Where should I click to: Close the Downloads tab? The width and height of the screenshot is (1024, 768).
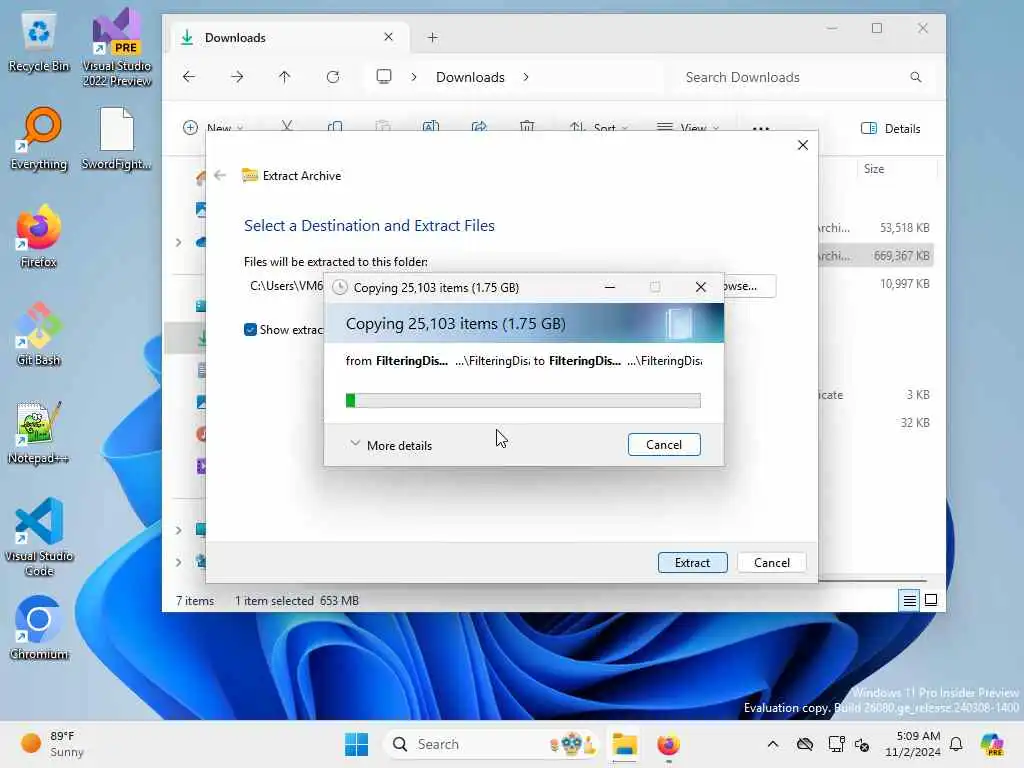389,37
